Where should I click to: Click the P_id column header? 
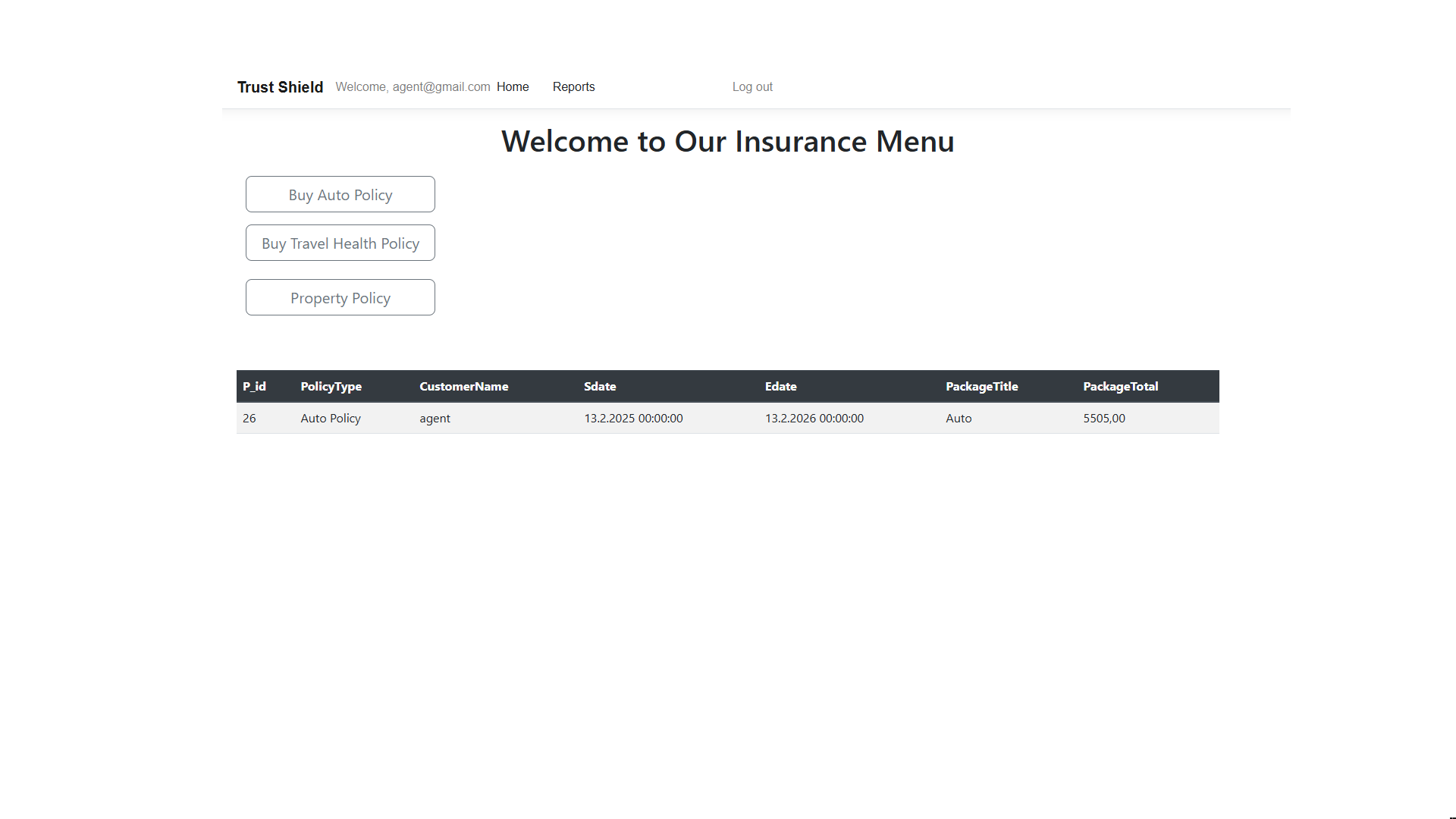[x=254, y=387]
